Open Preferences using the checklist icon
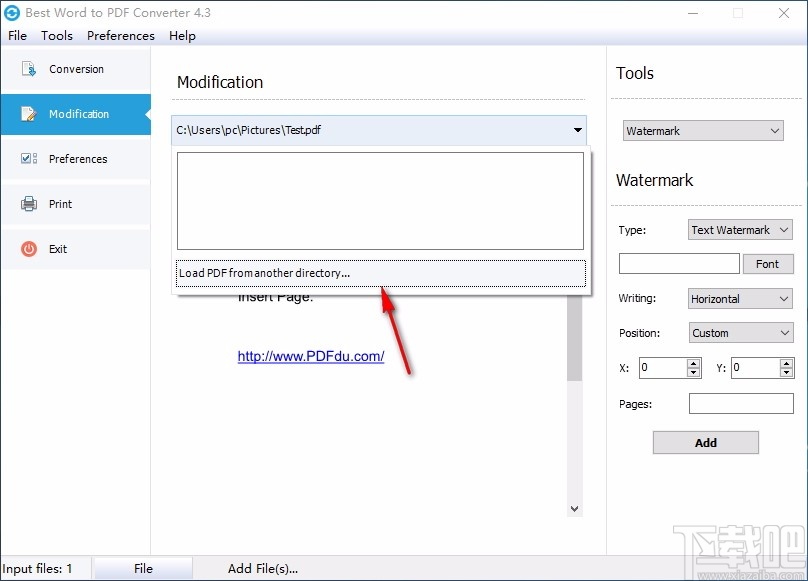 27,158
